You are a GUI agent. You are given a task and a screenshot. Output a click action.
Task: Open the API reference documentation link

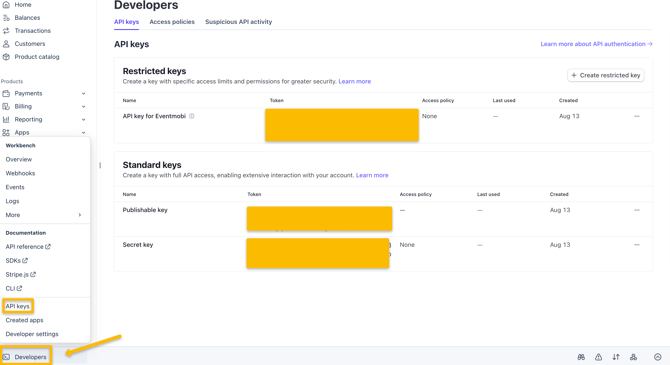[x=28, y=247]
